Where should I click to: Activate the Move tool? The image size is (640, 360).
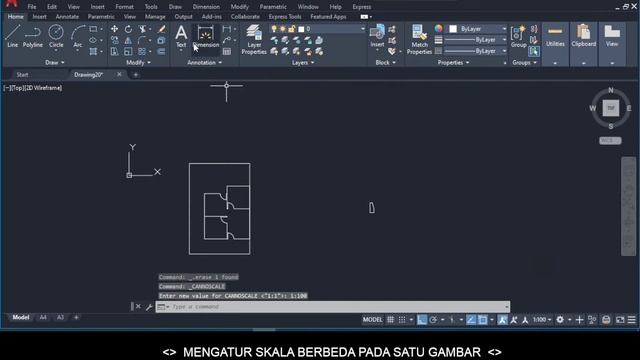coord(115,29)
